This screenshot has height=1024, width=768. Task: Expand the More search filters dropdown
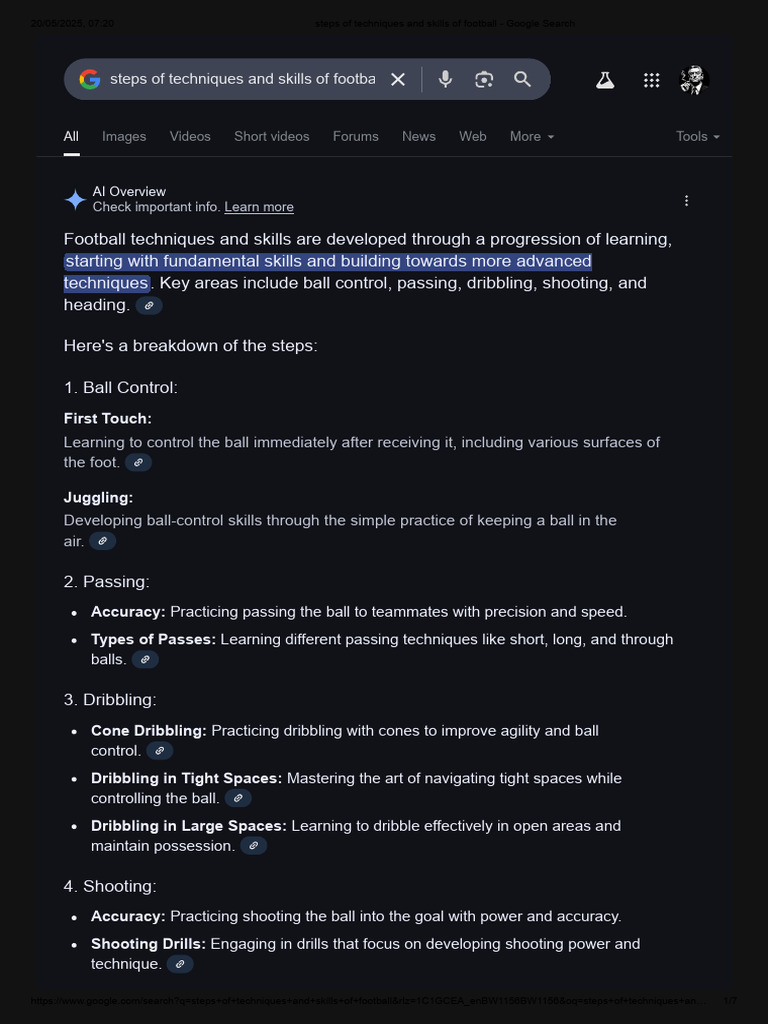coord(532,136)
